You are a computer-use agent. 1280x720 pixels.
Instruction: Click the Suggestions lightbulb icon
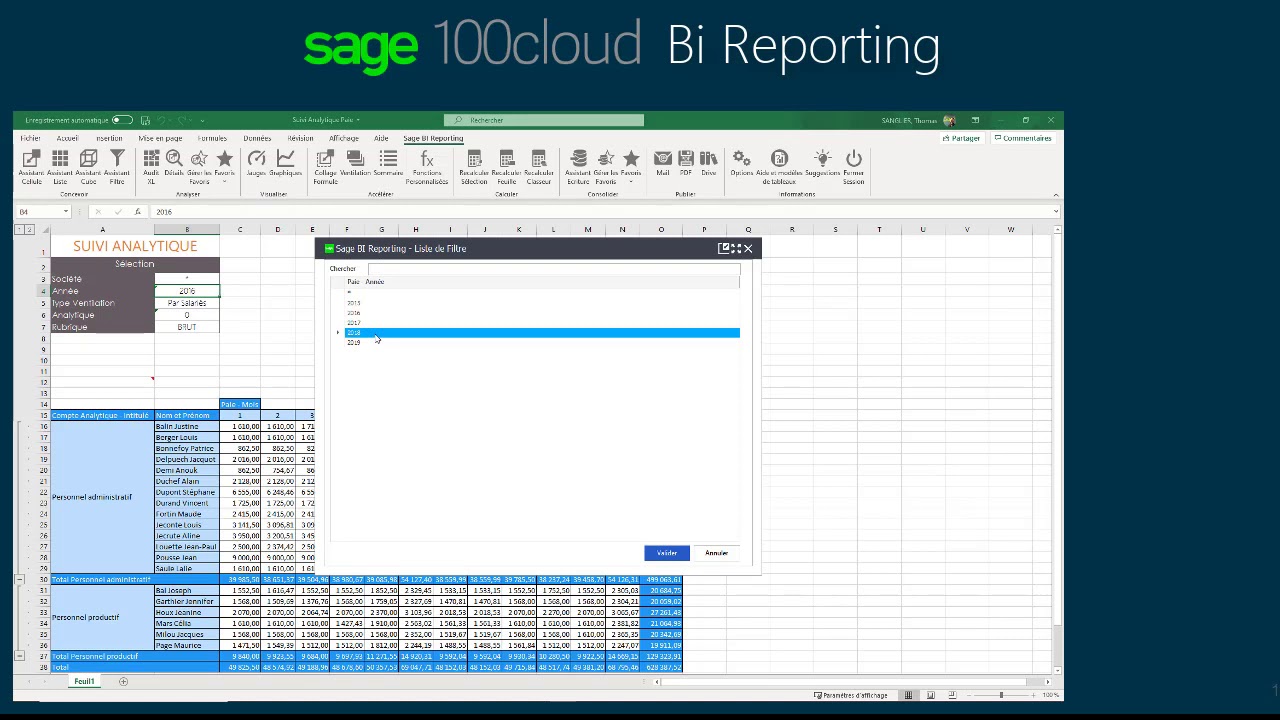coord(822,163)
